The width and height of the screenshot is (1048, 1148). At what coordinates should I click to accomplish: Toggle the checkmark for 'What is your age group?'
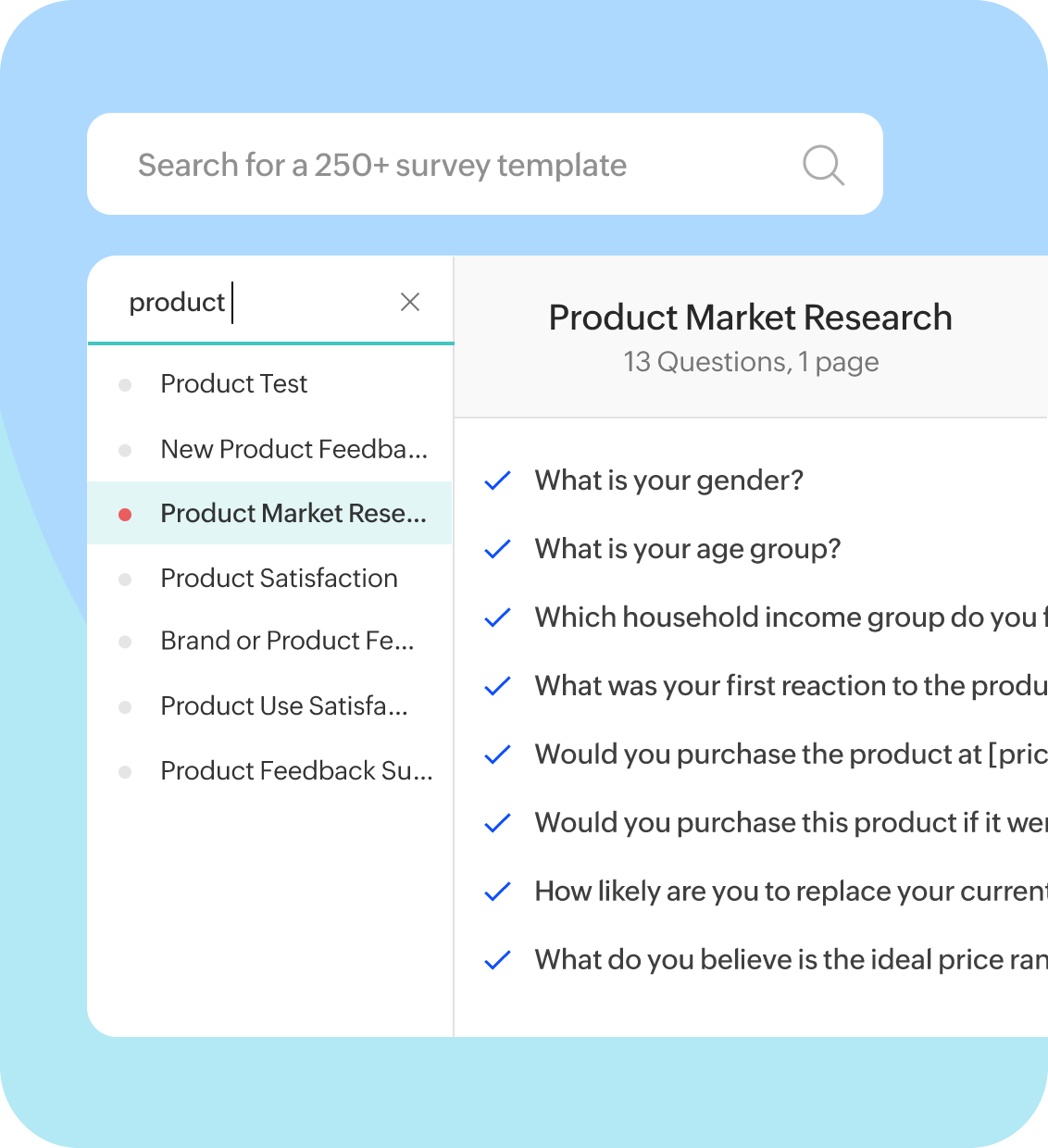coord(498,549)
